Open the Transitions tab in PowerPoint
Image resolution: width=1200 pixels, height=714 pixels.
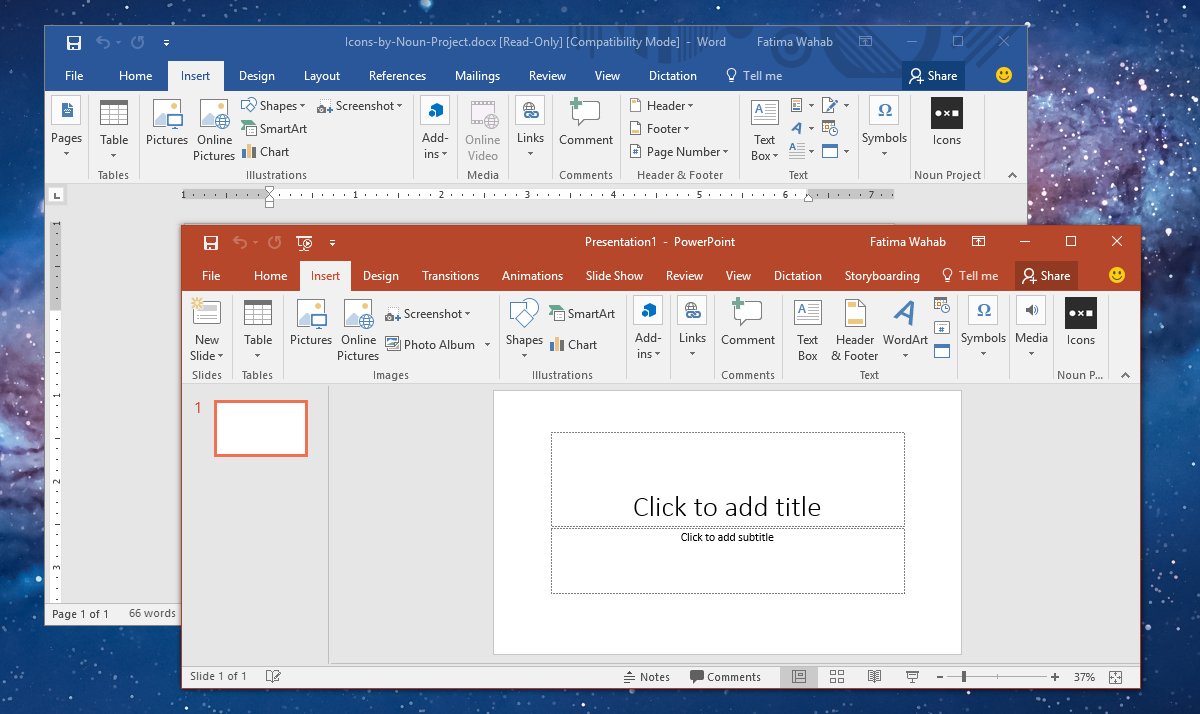click(x=450, y=276)
